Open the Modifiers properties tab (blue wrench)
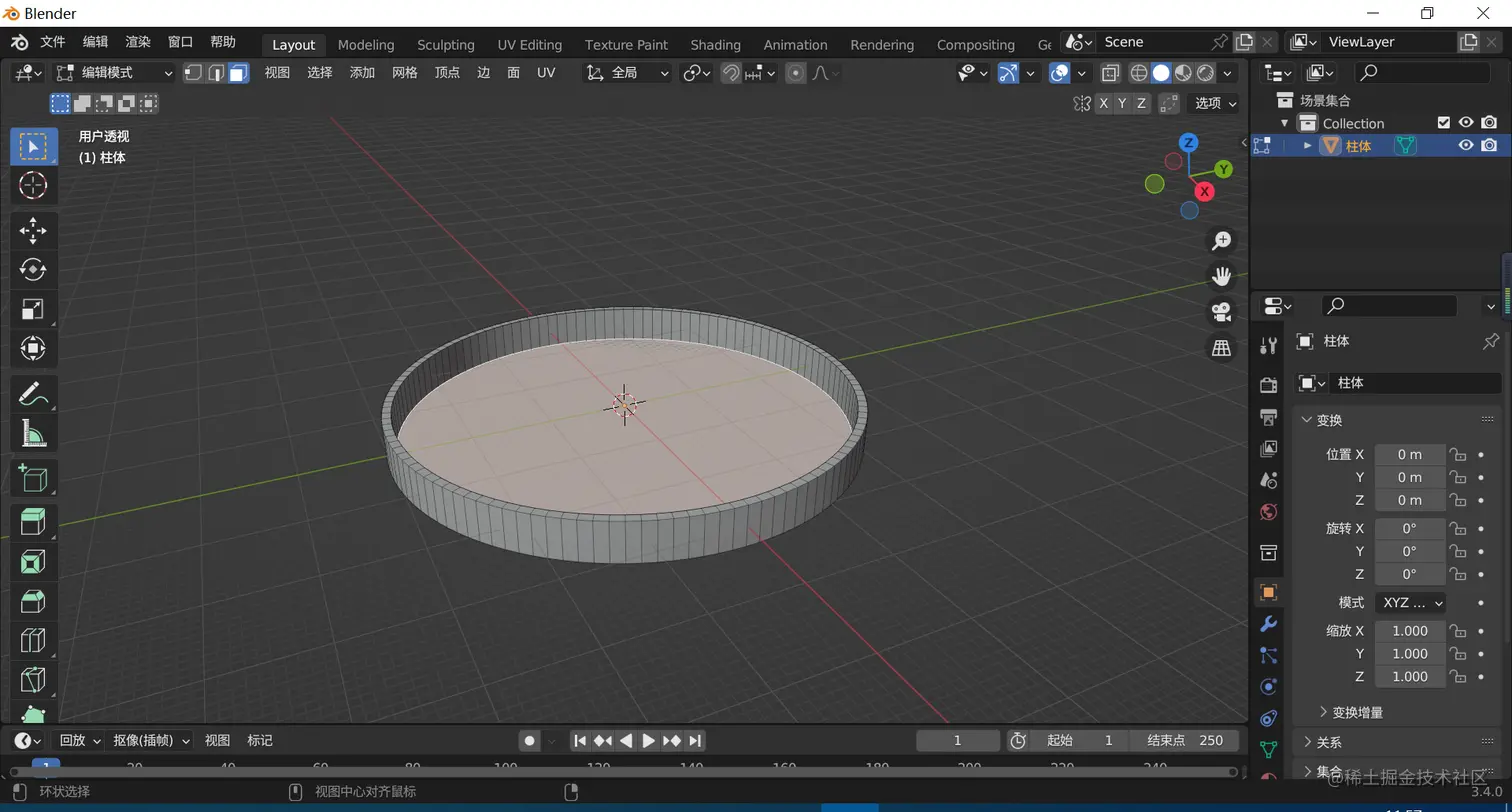 (x=1268, y=624)
